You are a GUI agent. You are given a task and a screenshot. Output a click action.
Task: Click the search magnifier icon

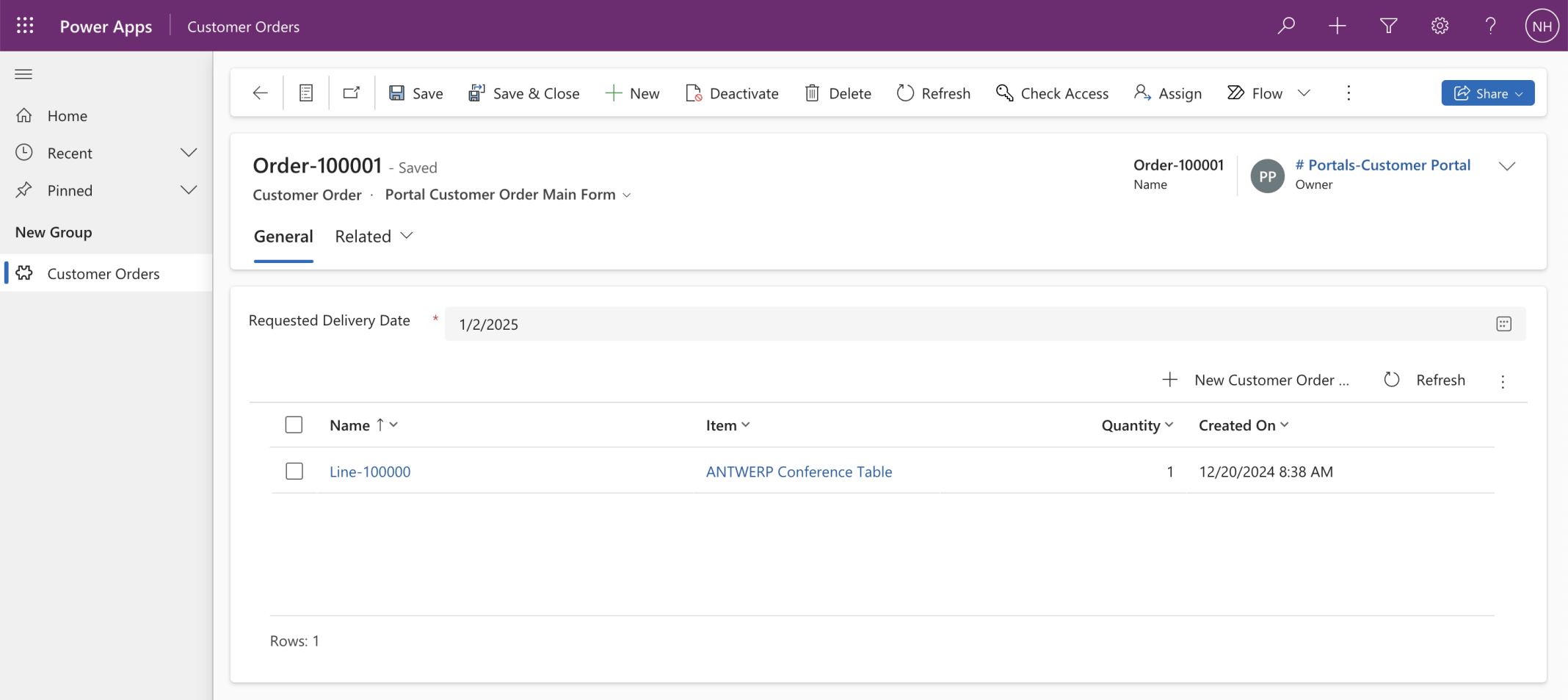point(1286,26)
